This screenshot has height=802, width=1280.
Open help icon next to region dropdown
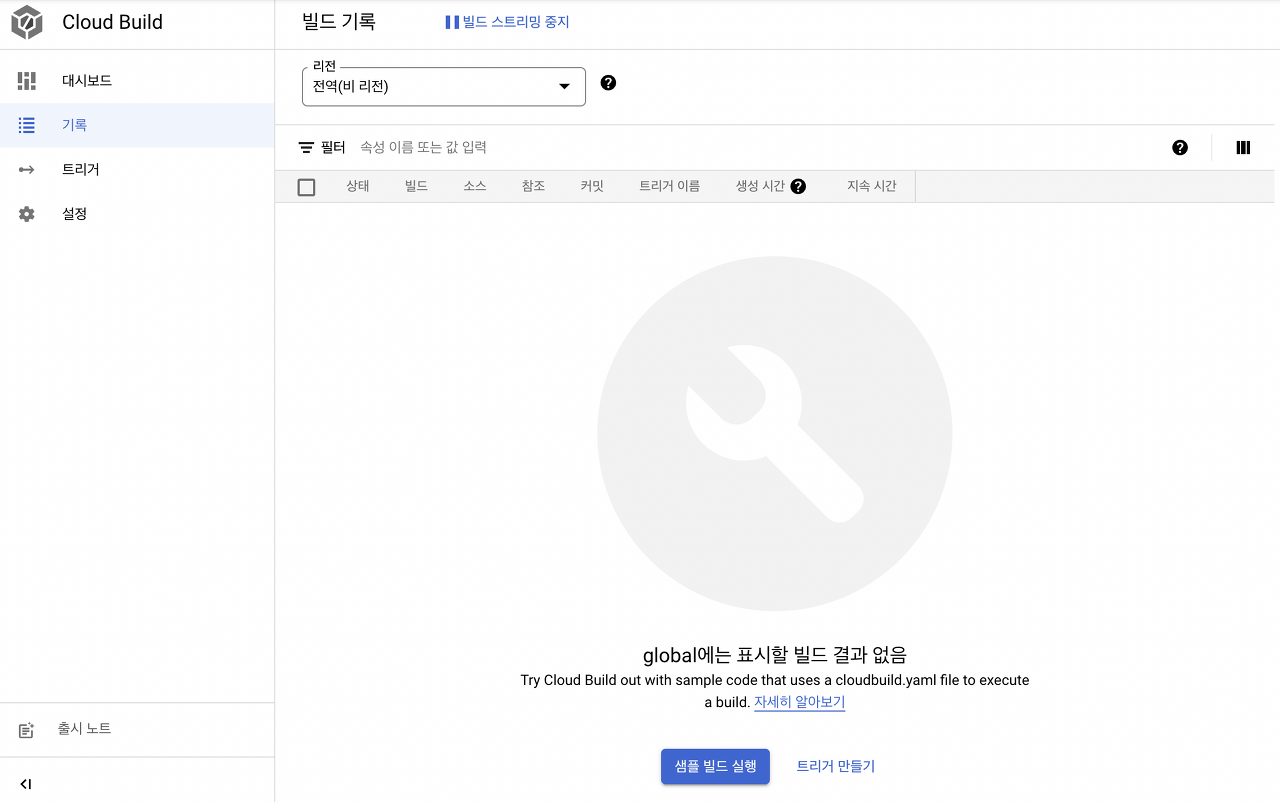click(x=608, y=83)
